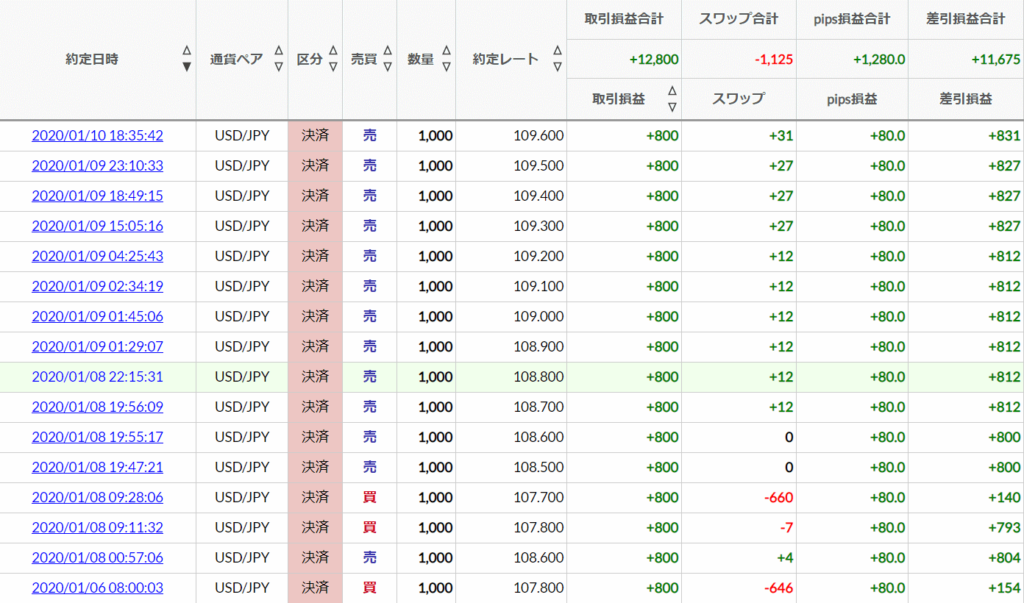Open trade dated 2020/01/08 09:28:06
The height and width of the screenshot is (603, 1024).
97,497
